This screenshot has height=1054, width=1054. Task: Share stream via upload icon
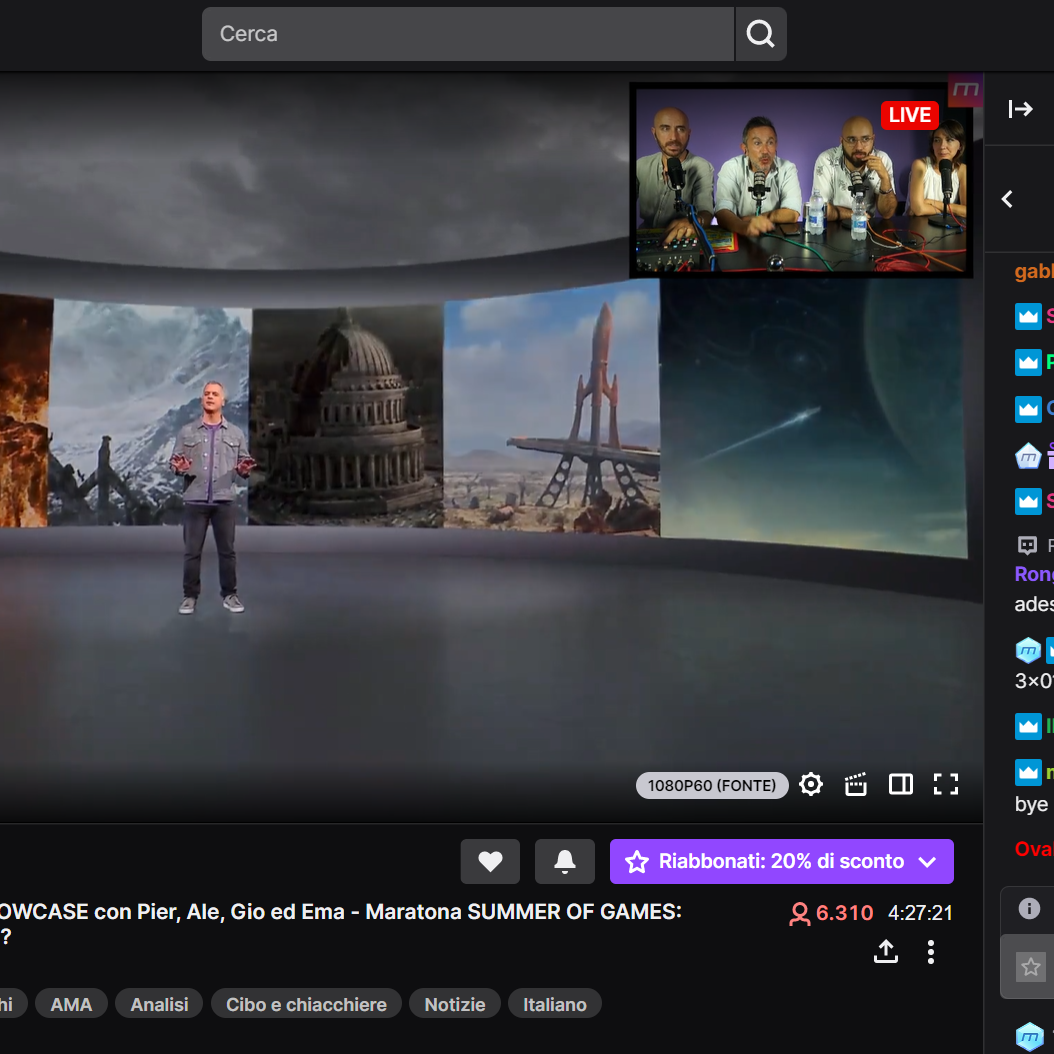(x=886, y=951)
